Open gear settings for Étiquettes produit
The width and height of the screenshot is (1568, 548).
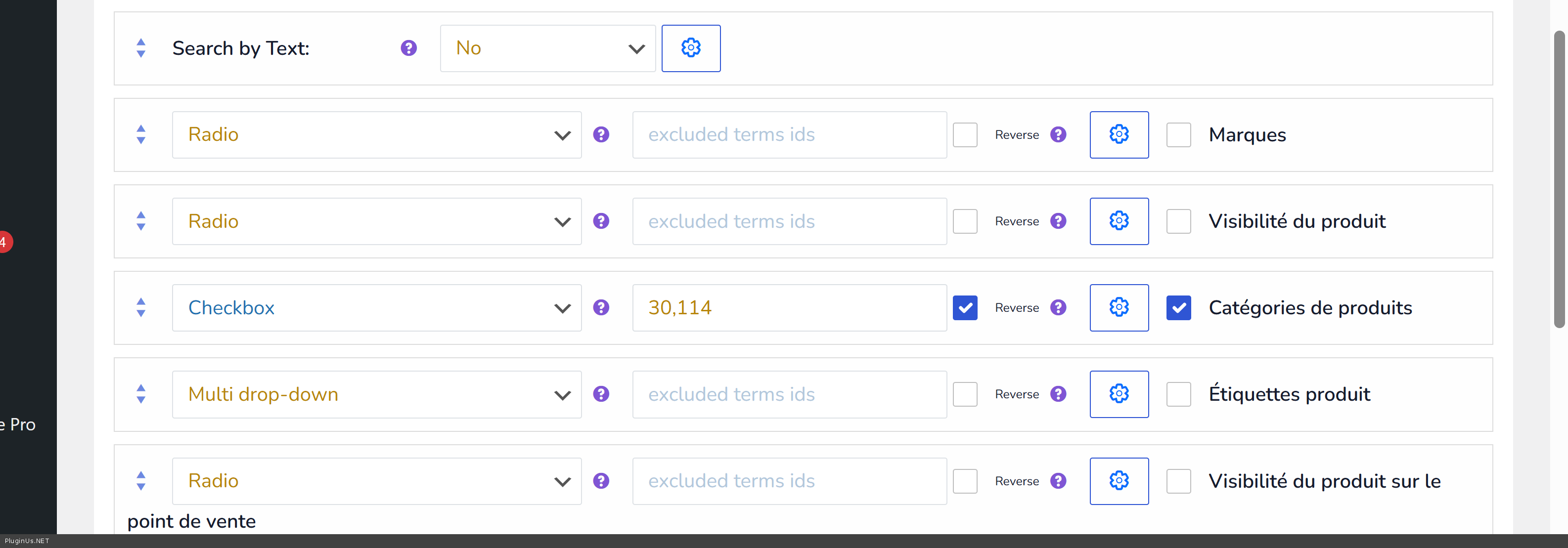coord(1119,394)
